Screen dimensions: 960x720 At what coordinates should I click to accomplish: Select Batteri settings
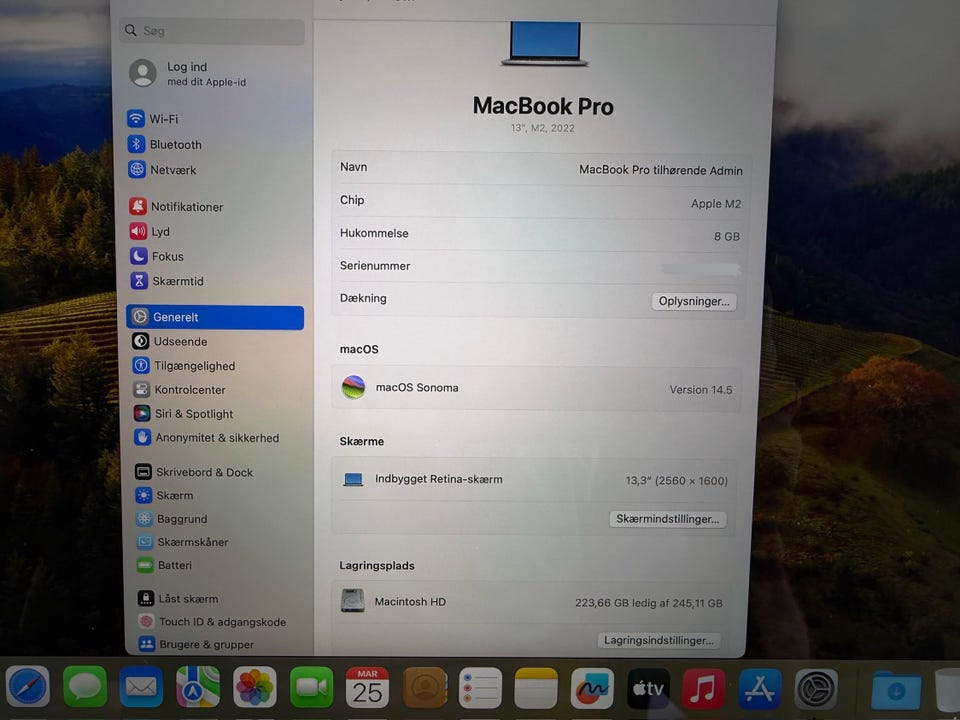[x=165, y=565]
